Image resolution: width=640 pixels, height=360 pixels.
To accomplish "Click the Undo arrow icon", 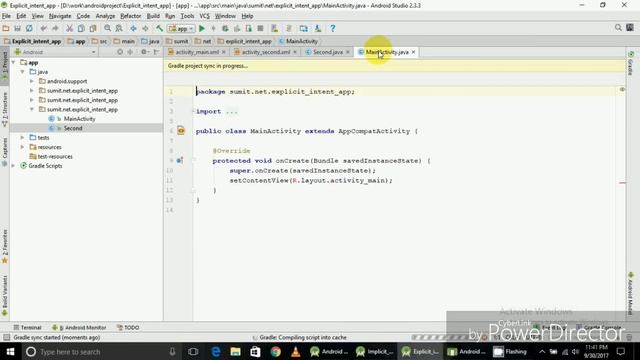I will pos(43,29).
